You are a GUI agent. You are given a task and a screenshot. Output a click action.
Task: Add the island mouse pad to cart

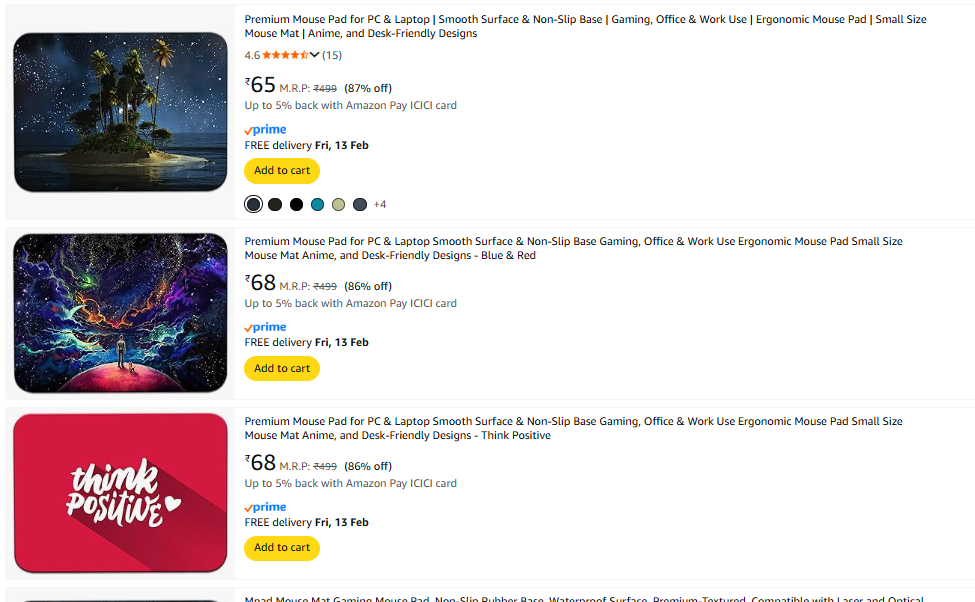coord(282,171)
